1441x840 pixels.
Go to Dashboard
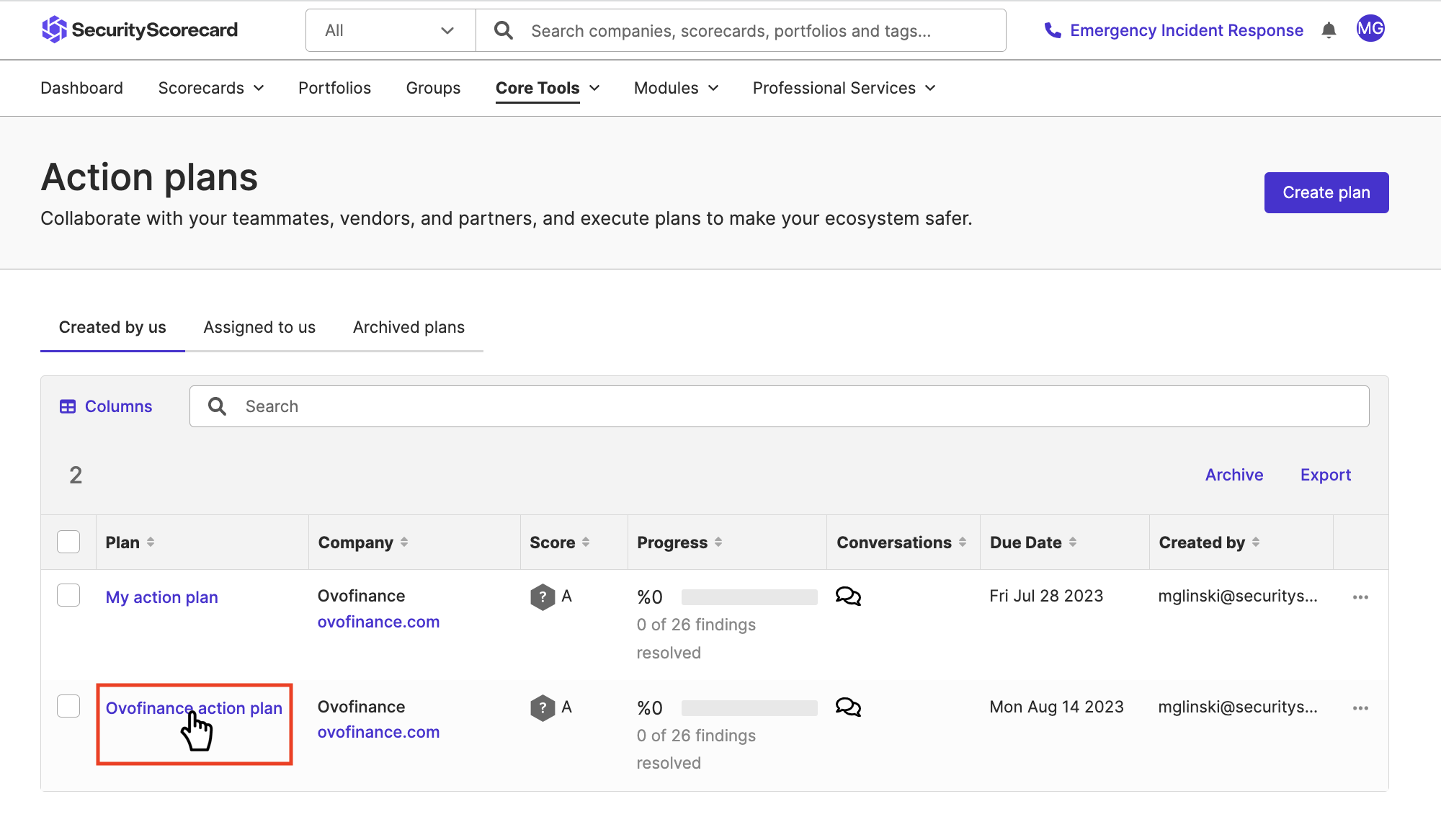point(81,88)
